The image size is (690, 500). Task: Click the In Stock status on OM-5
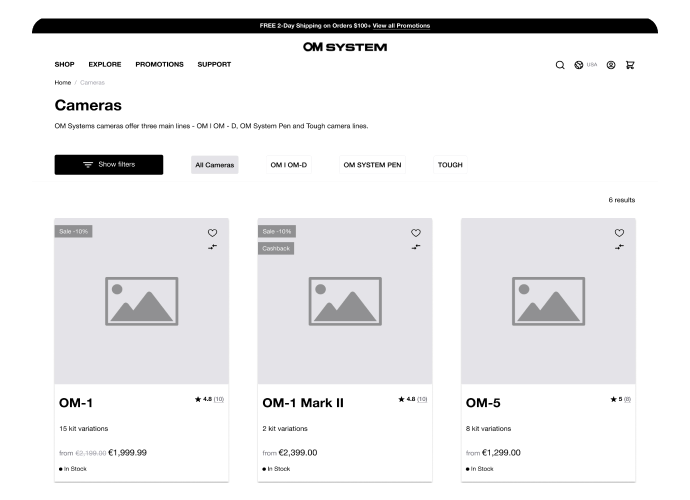(480, 469)
